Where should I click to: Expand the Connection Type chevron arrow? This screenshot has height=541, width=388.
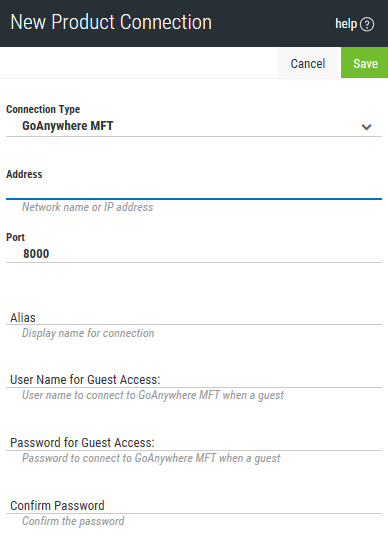[x=366, y=127]
